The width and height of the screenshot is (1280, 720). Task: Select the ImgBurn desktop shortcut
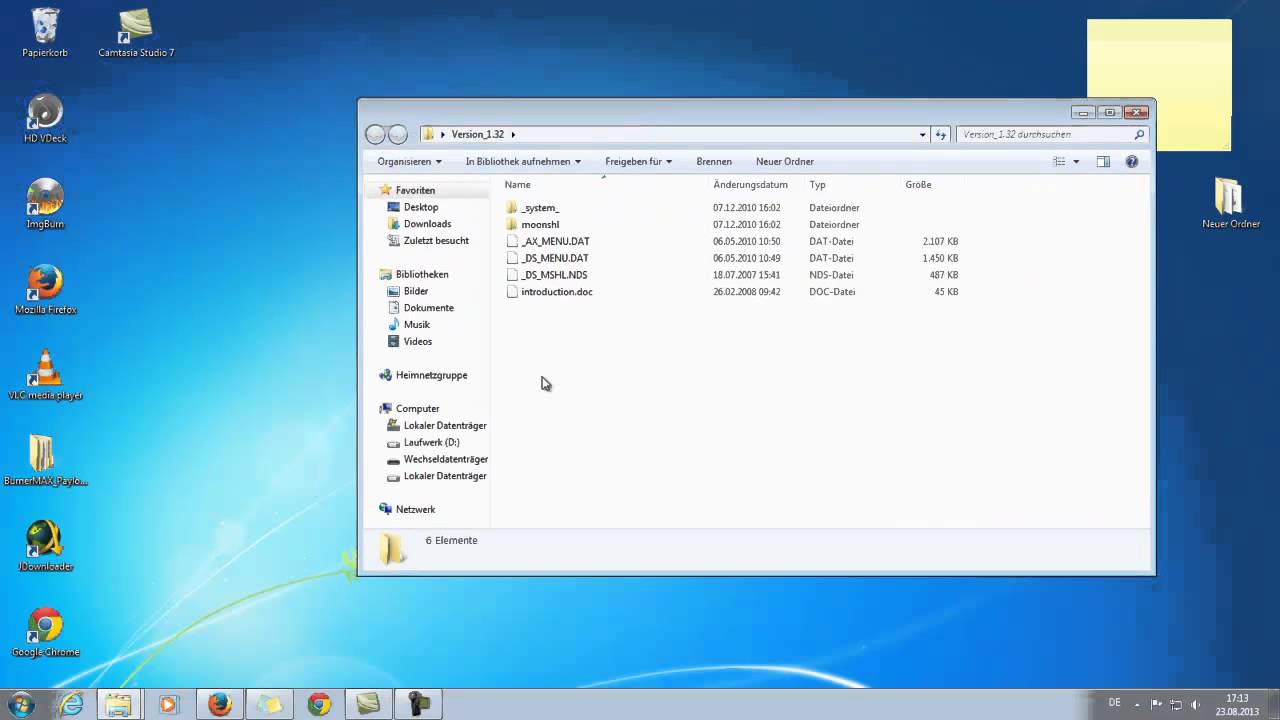[x=45, y=204]
